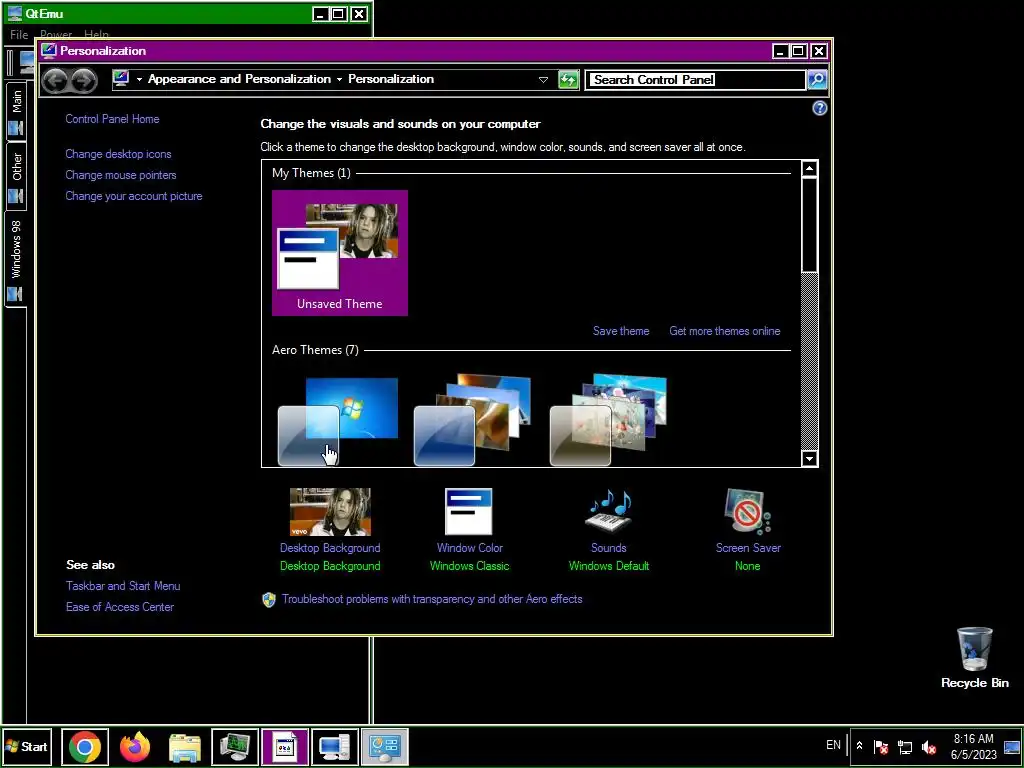Open Google Chrome from the taskbar
The width and height of the screenshot is (1024, 768).
(x=85, y=747)
